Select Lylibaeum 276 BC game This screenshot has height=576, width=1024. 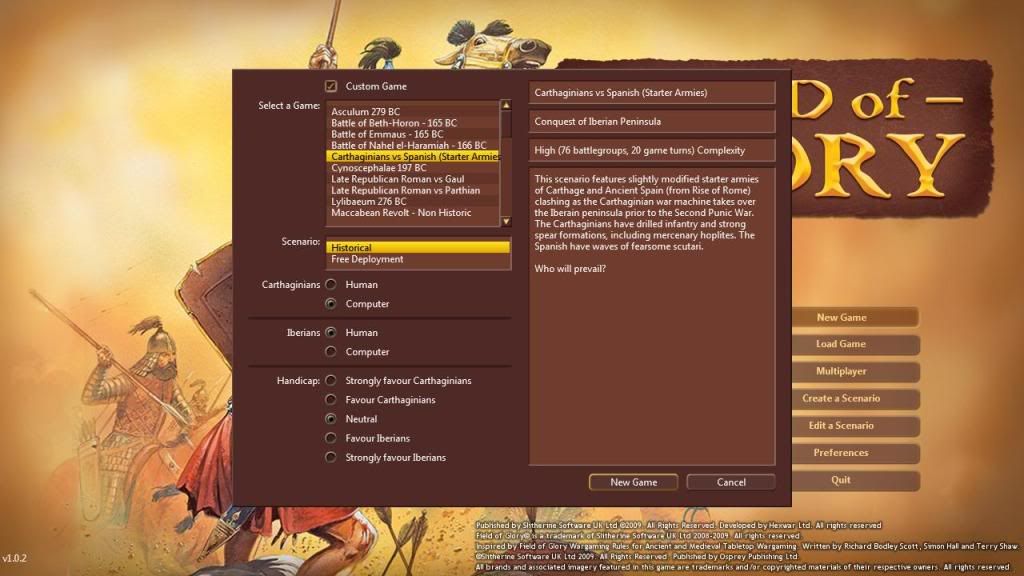click(413, 201)
